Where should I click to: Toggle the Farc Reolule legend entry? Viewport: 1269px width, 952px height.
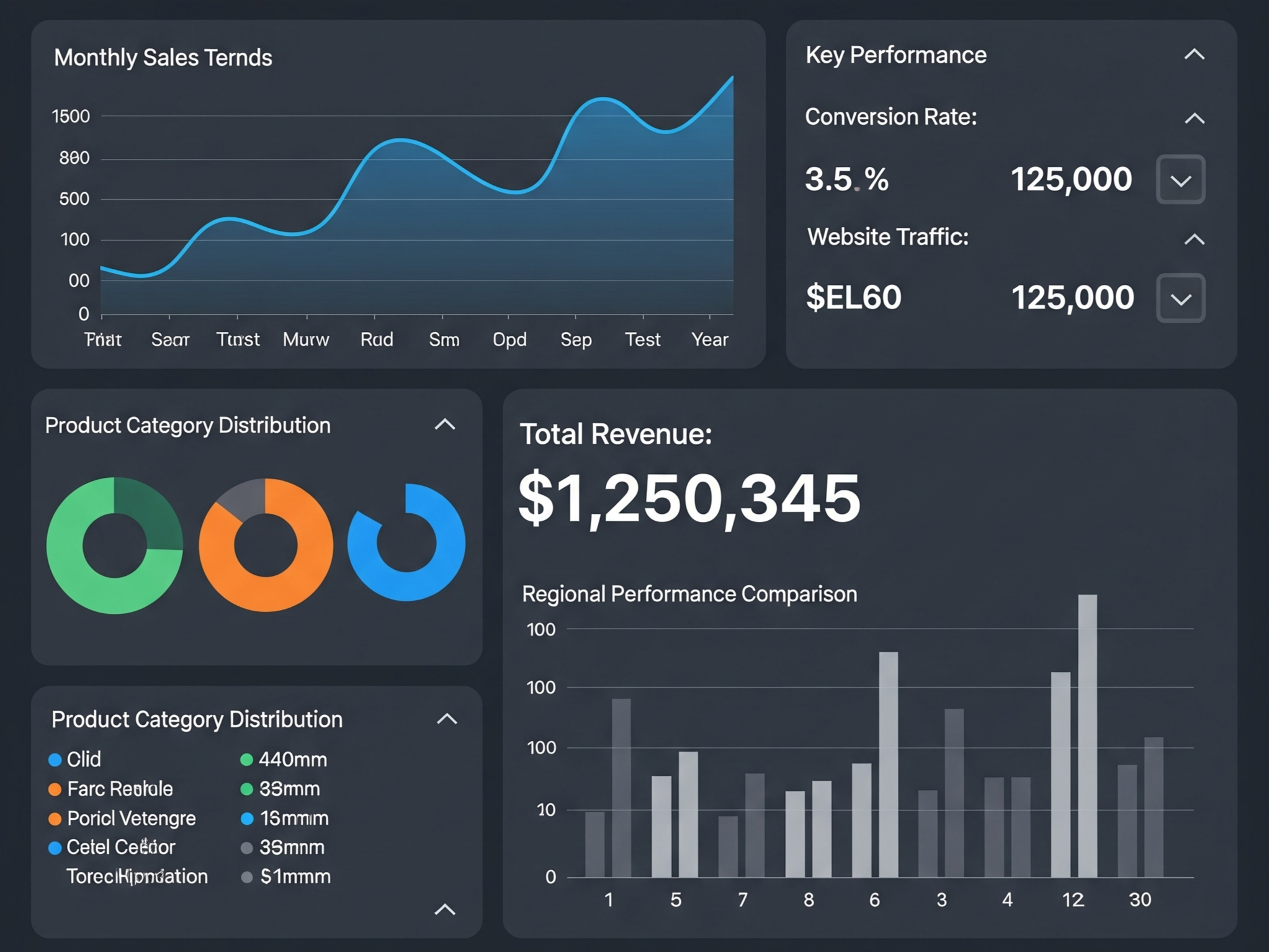[x=119, y=789]
